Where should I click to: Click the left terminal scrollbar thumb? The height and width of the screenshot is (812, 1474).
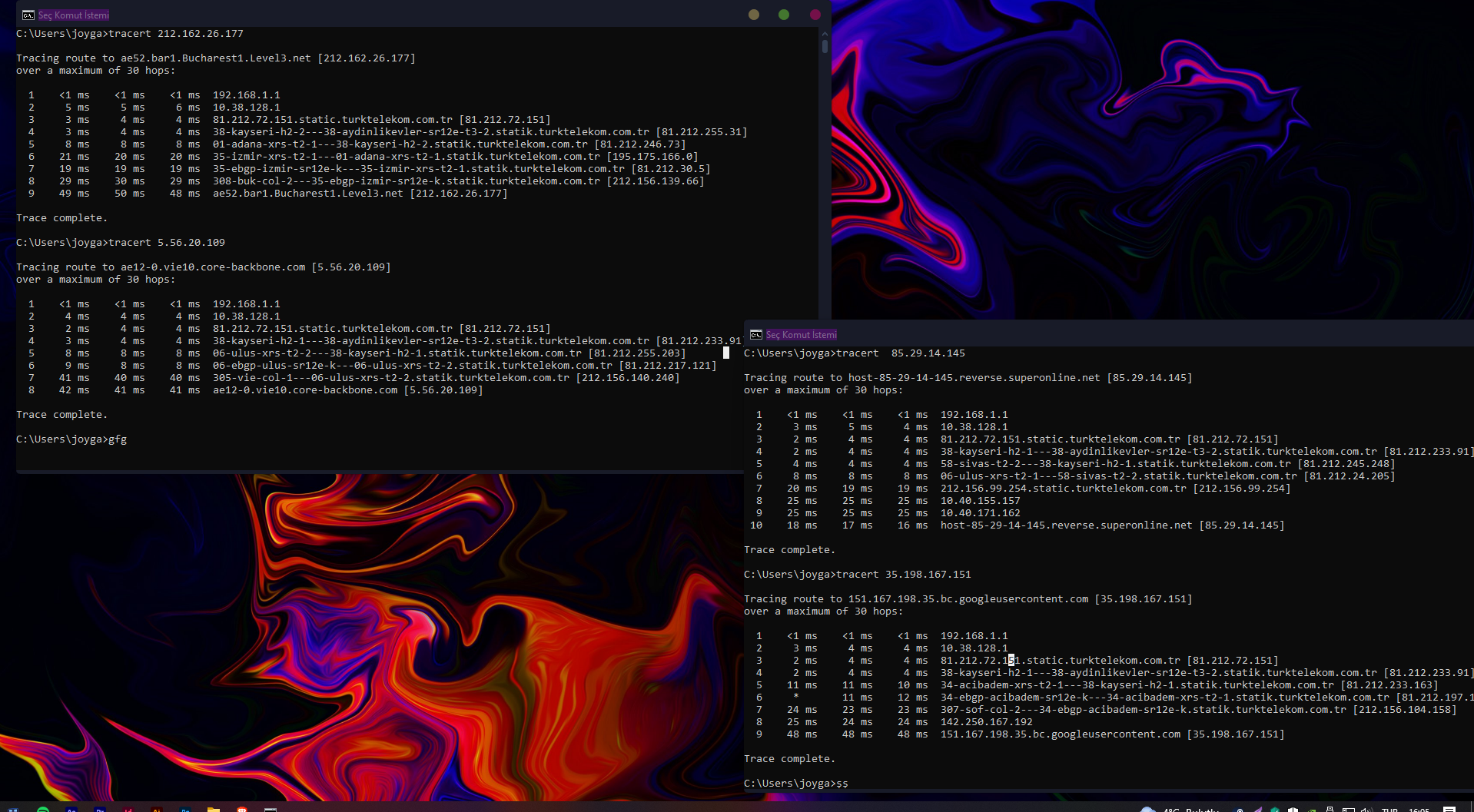click(x=825, y=46)
